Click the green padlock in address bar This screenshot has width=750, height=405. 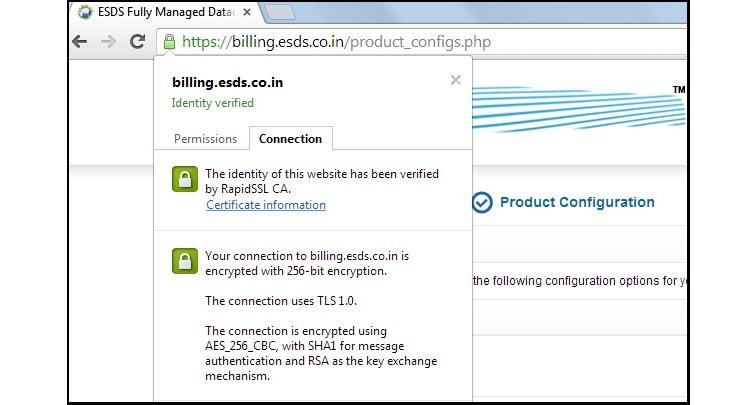(x=169, y=42)
